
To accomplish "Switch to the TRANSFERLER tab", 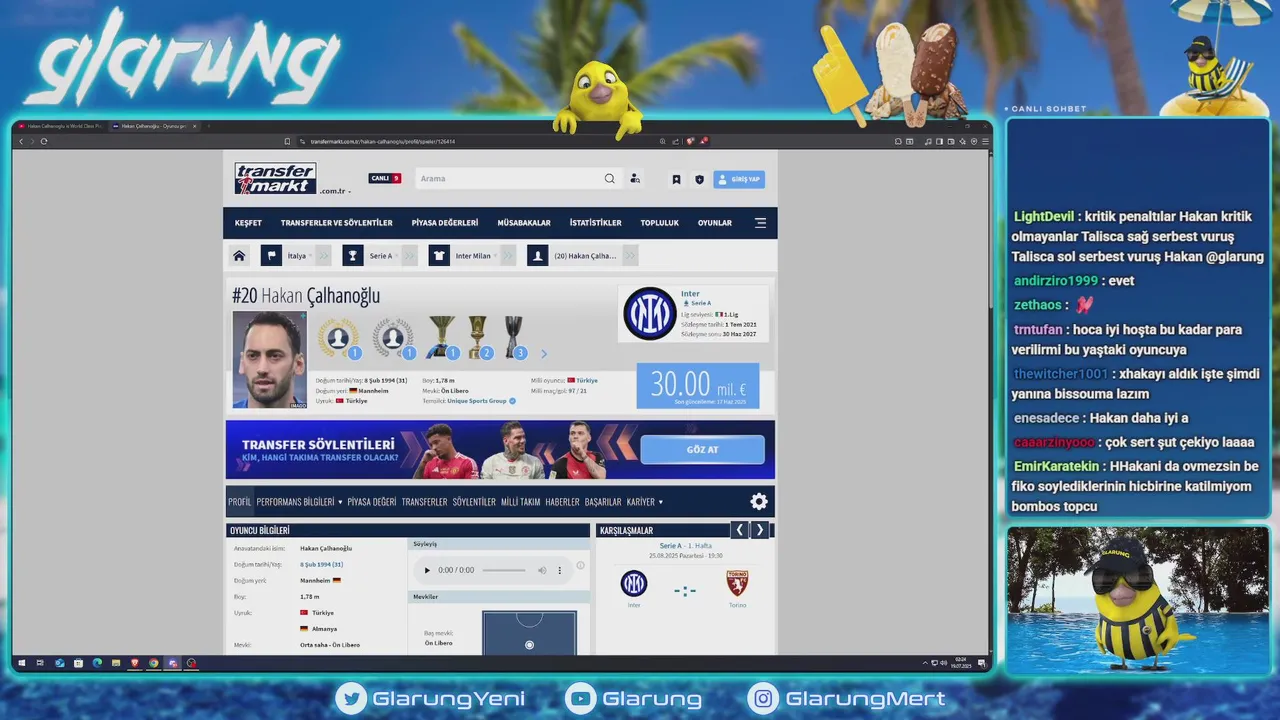I will click(424, 502).
